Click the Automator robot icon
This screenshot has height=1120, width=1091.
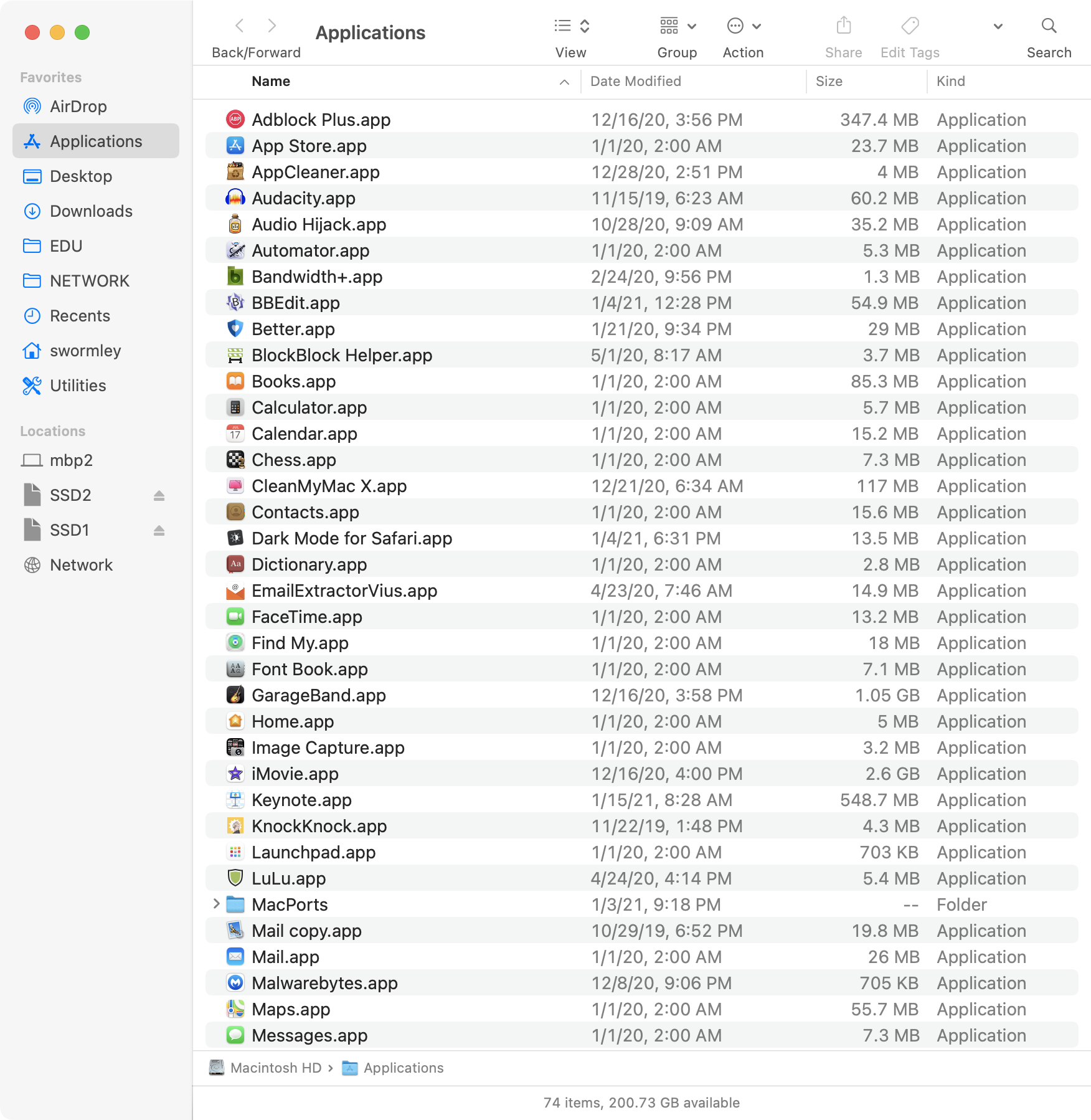click(x=235, y=250)
